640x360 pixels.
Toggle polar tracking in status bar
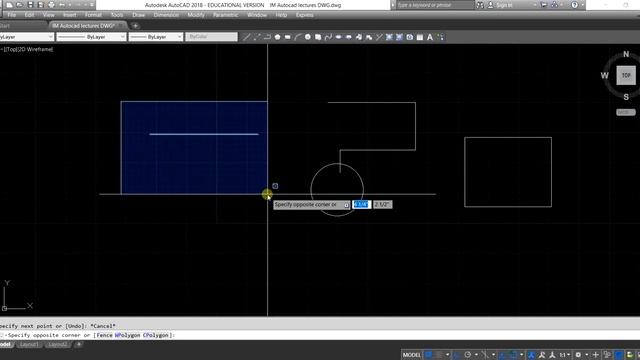tap(468, 355)
